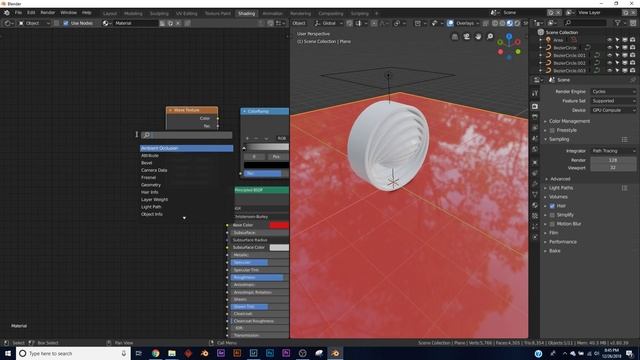Open the File menu
The image size is (640, 360).
[18, 13]
